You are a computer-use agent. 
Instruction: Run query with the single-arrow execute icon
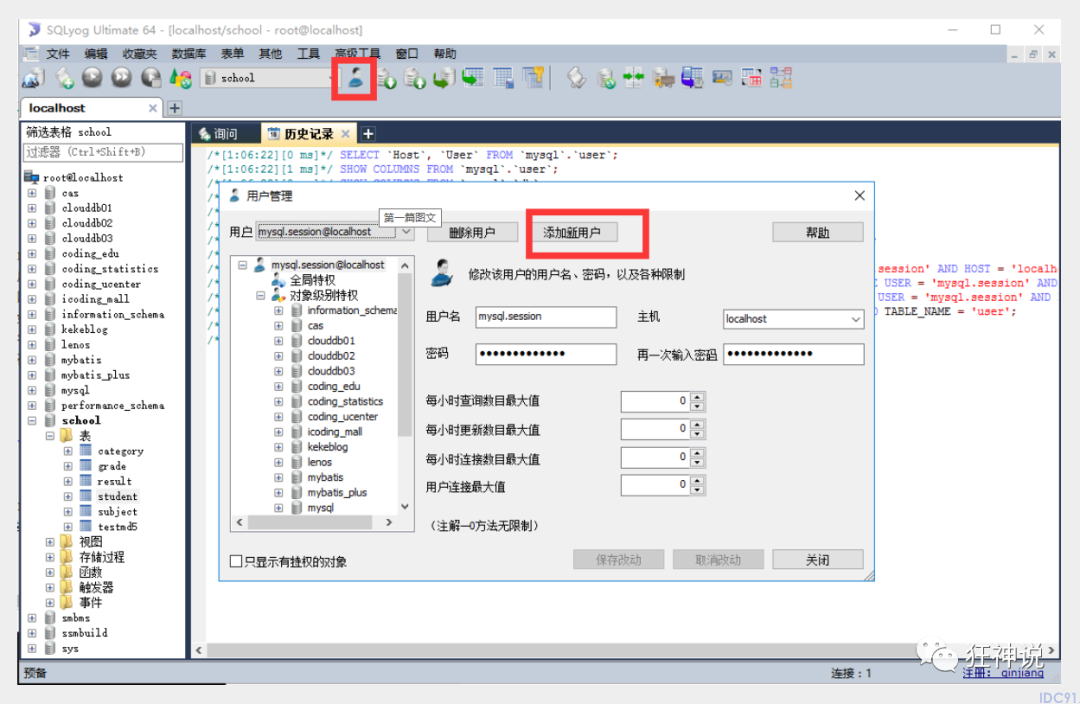point(92,78)
